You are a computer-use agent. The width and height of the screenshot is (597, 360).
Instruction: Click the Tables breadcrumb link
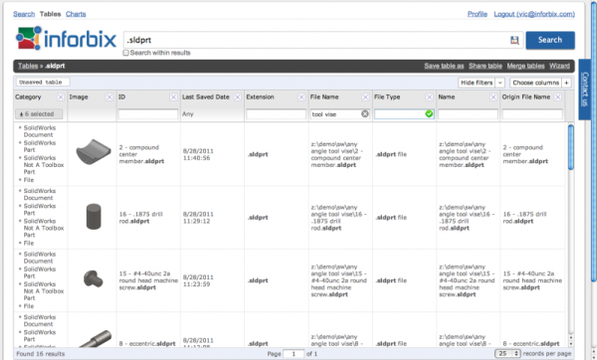click(28, 66)
